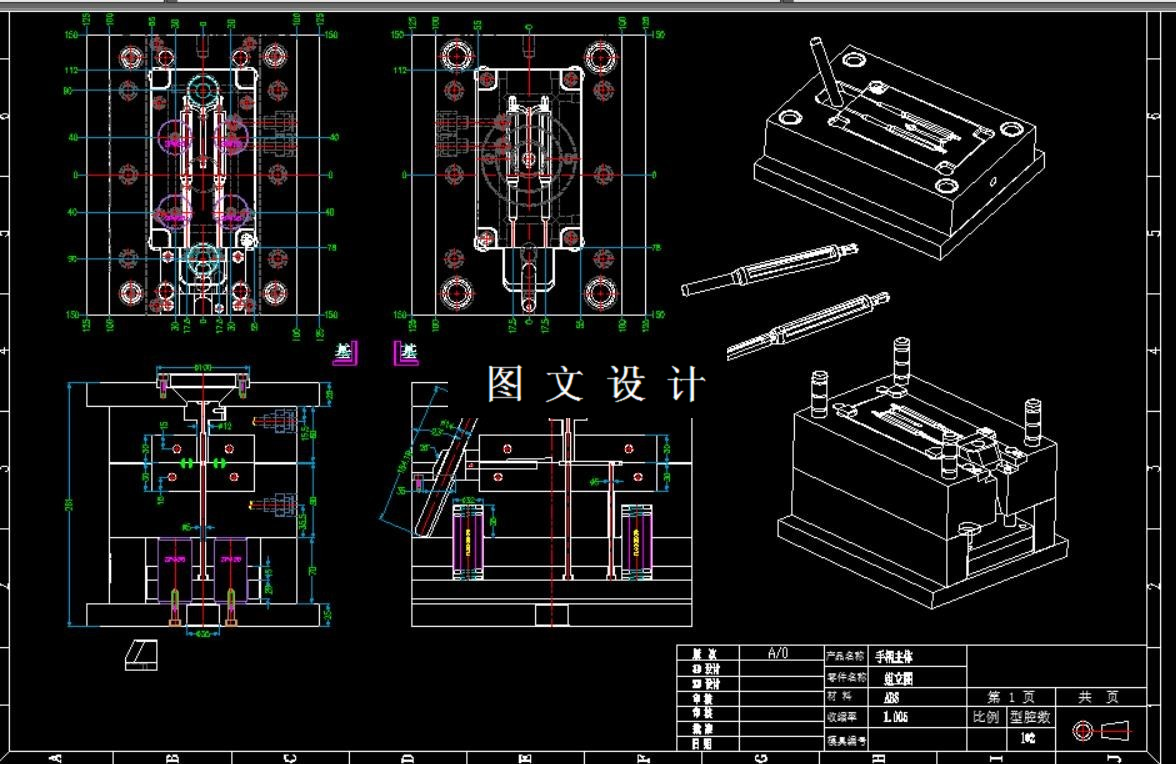Select the right magenta 基 datum corner marker

(x=406, y=352)
